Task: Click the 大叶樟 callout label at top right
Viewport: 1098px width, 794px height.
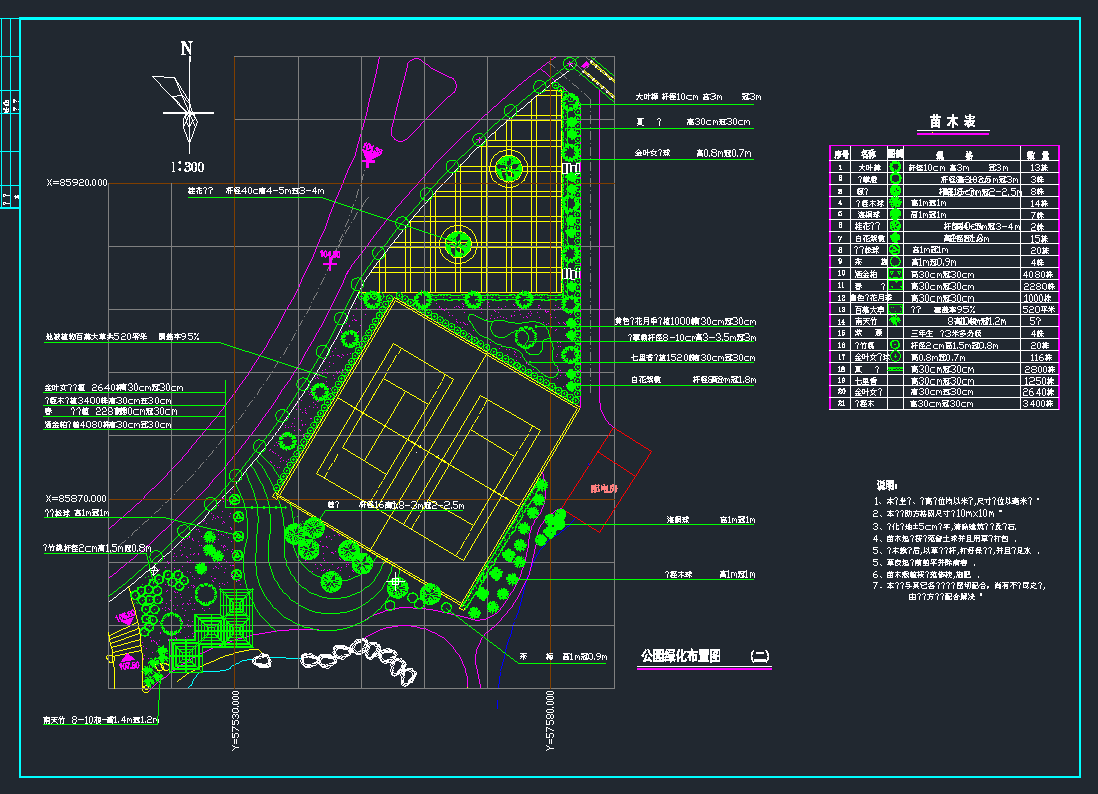Action: pyautogui.click(x=653, y=97)
